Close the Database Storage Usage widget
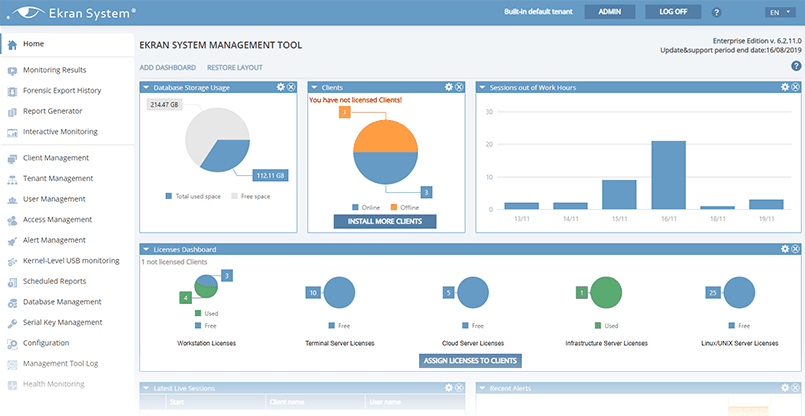The height and width of the screenshot is (416, 805). coord(291,87)
